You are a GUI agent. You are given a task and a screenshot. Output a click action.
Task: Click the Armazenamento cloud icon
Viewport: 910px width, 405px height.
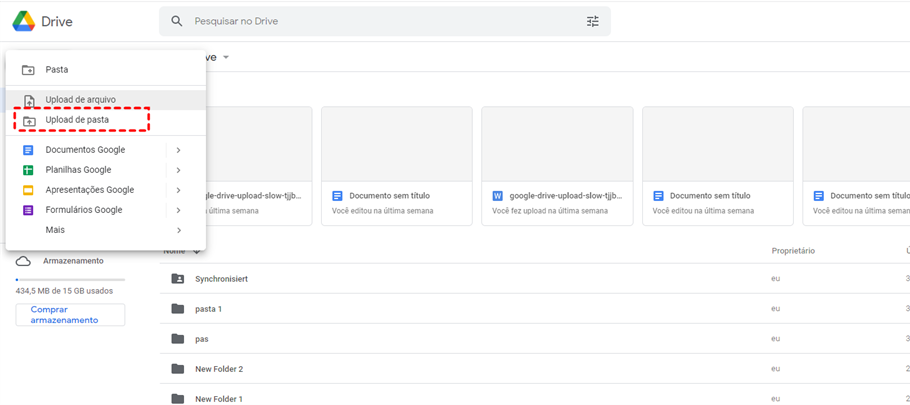23,261
